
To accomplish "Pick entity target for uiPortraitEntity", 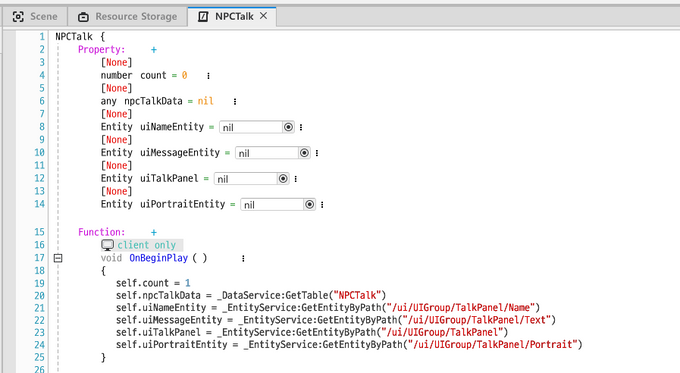I will tap(310, 204).
